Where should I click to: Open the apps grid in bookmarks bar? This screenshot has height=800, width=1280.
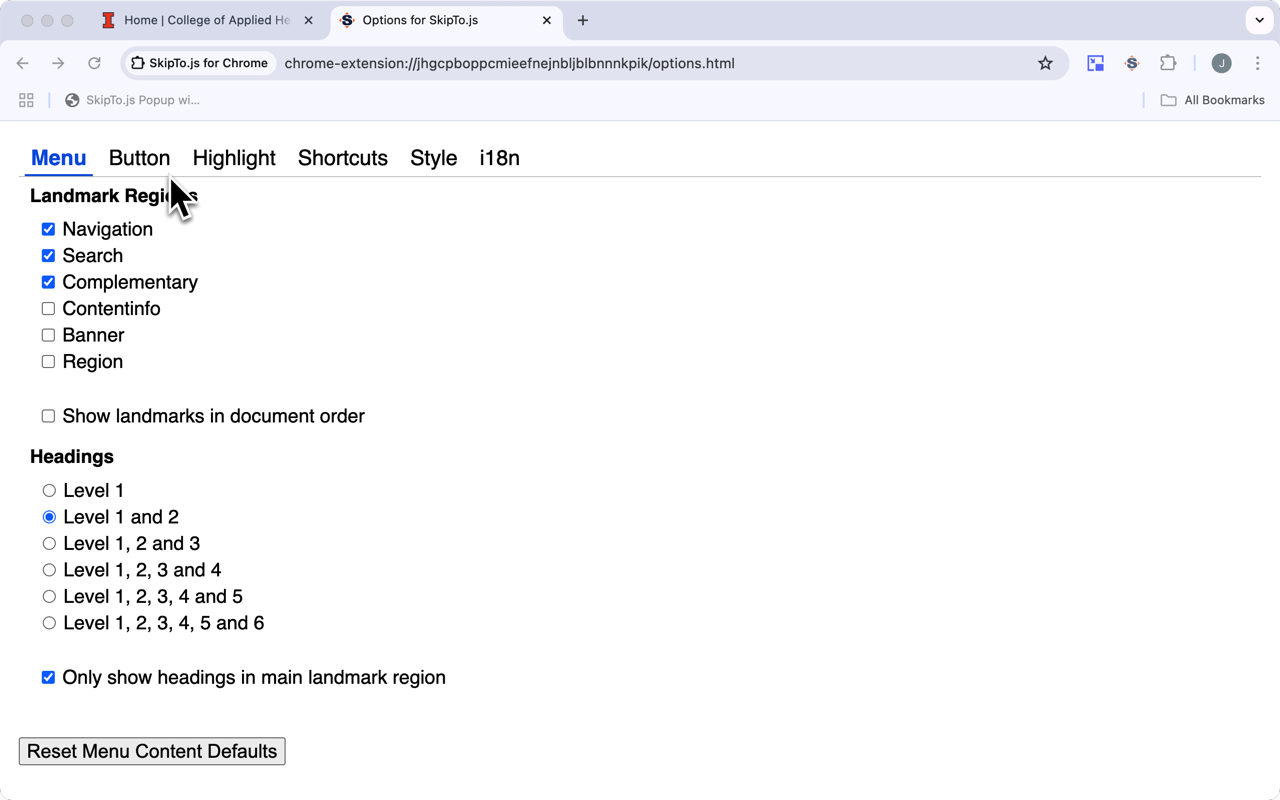coord(26,100)
